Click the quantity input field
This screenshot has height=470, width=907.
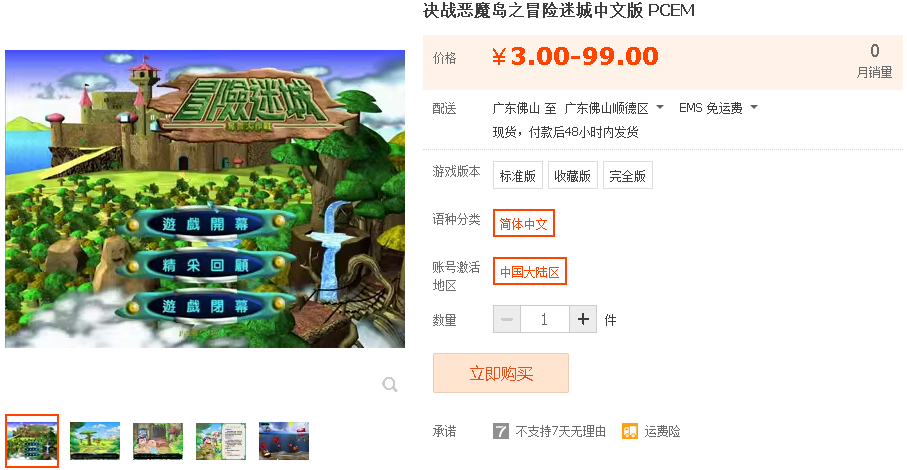[x=545, y=319]
